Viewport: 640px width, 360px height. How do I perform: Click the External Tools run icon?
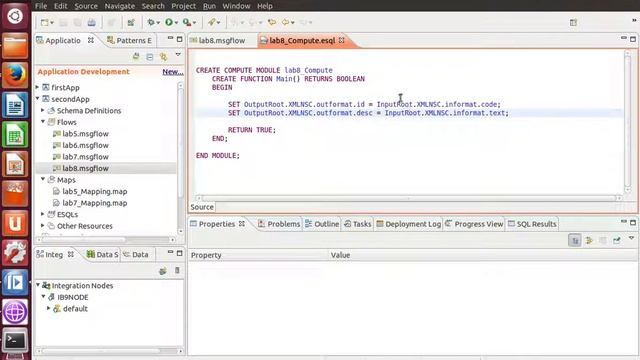point(187,22)
